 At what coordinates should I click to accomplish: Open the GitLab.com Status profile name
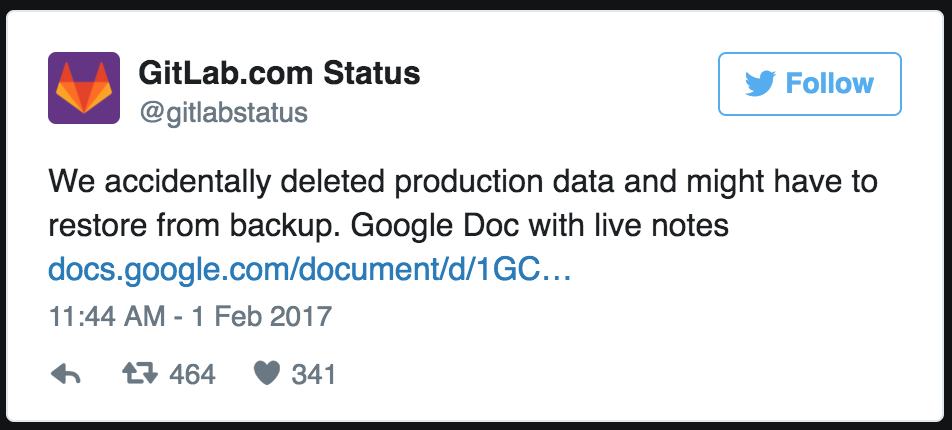[278, 73]
